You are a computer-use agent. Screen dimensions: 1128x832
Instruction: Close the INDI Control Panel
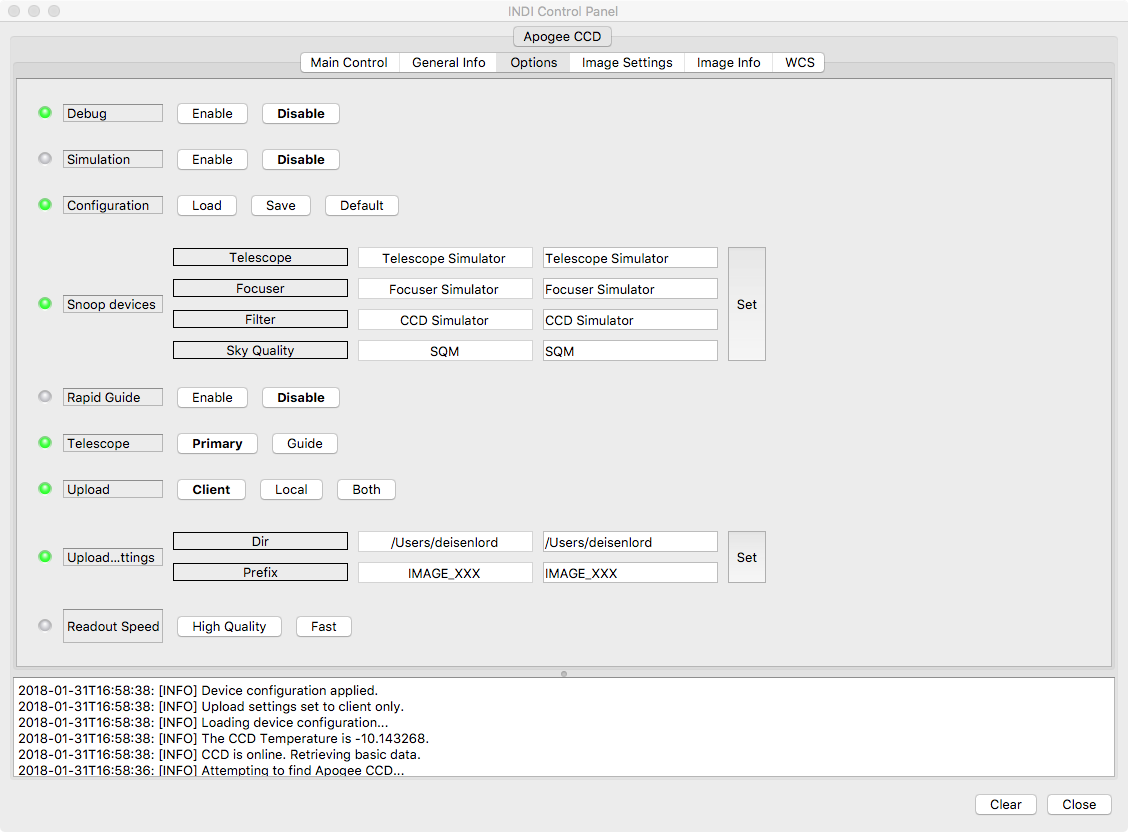[x=1079, y=805]
